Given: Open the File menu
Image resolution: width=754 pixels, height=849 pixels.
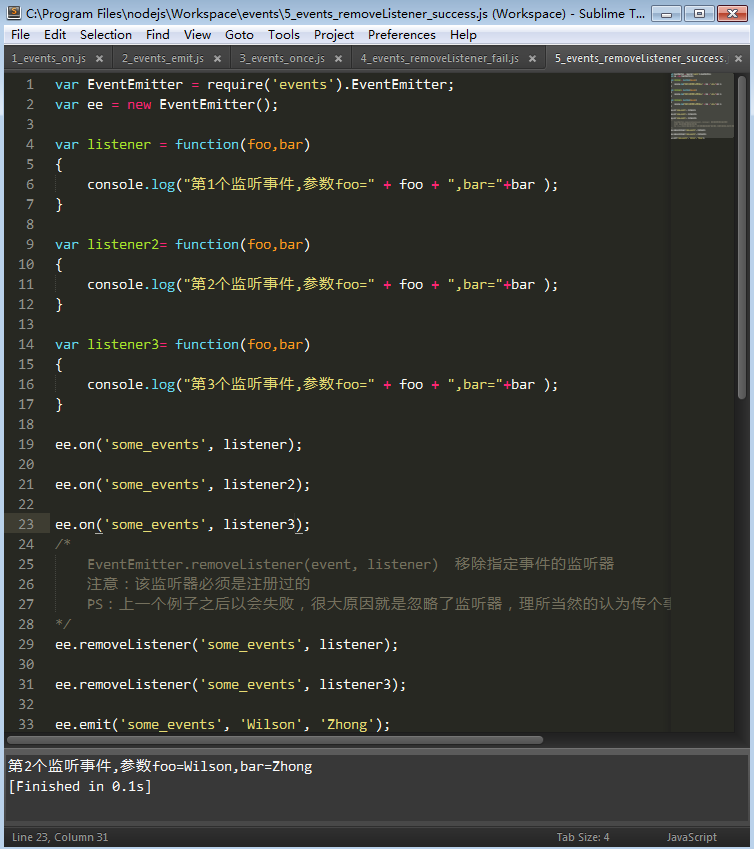Looking at the screenshot, I should point(21,35).
